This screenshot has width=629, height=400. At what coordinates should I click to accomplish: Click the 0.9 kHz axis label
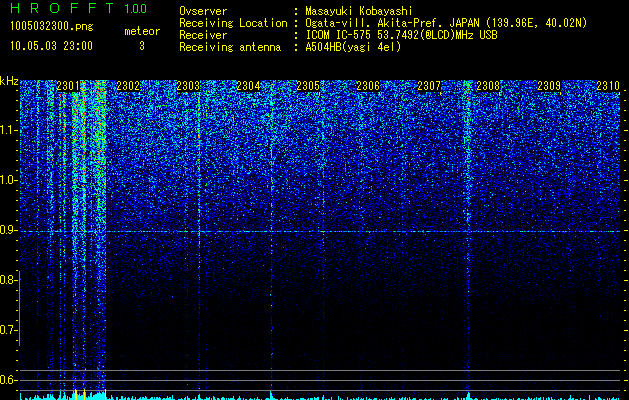pyautogui.click(x=8, y=230)
